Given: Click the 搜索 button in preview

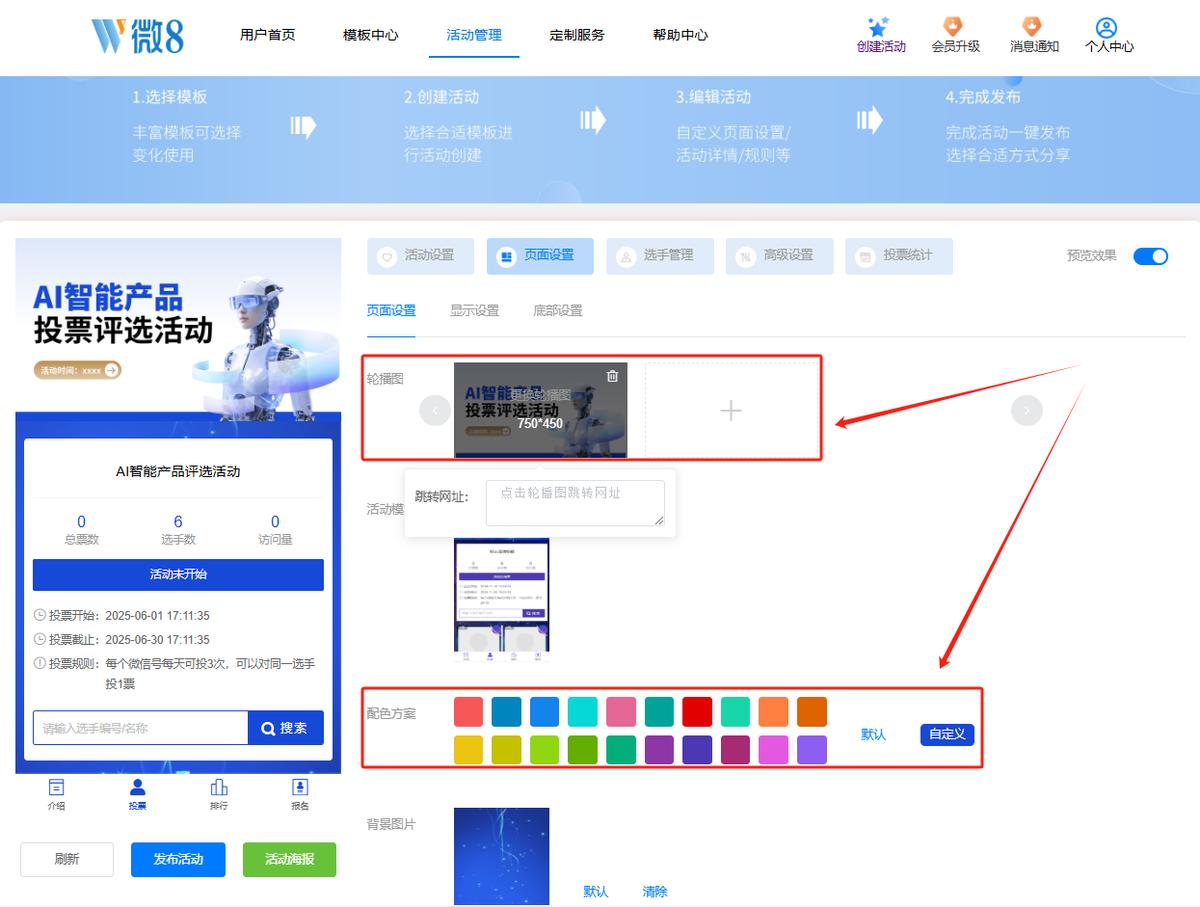Looking at the screenshot, I should click(286, 728).
